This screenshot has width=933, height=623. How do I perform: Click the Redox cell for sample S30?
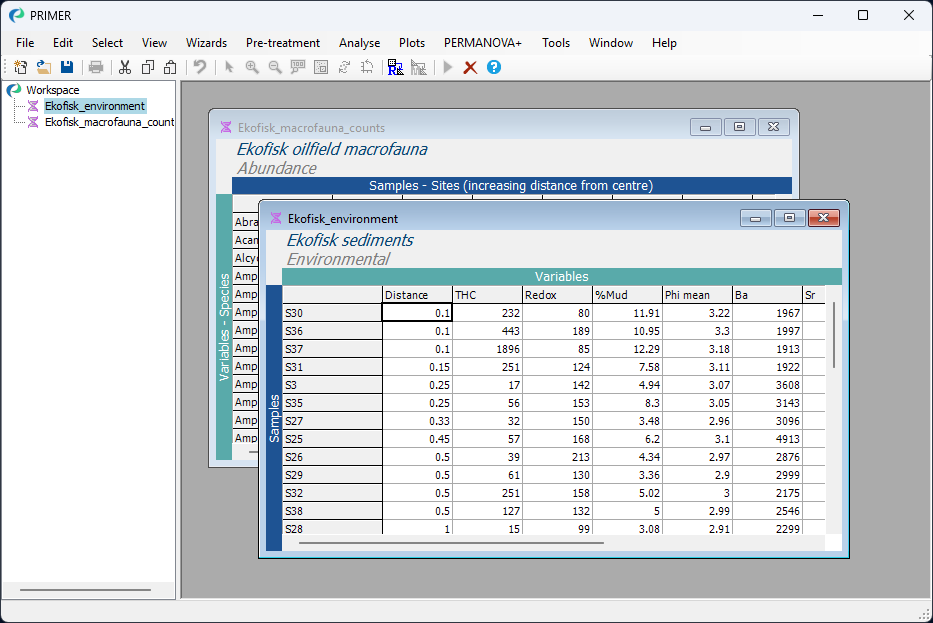click(x=556, y=313)
